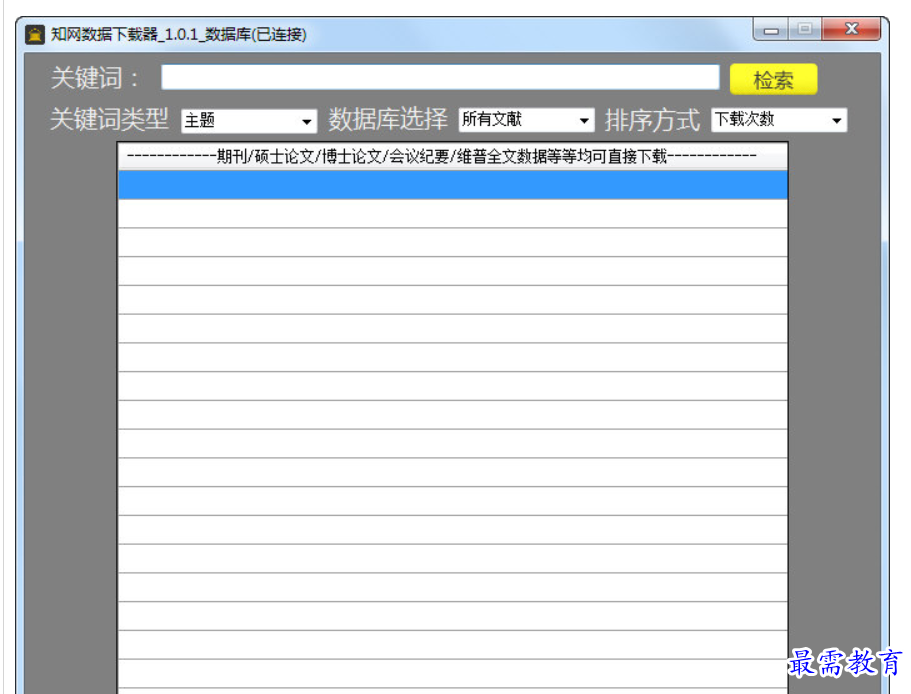Open the 排序方式 dropdown showing 下载次数
Screen dimensions: 911x694
[779, 120]
